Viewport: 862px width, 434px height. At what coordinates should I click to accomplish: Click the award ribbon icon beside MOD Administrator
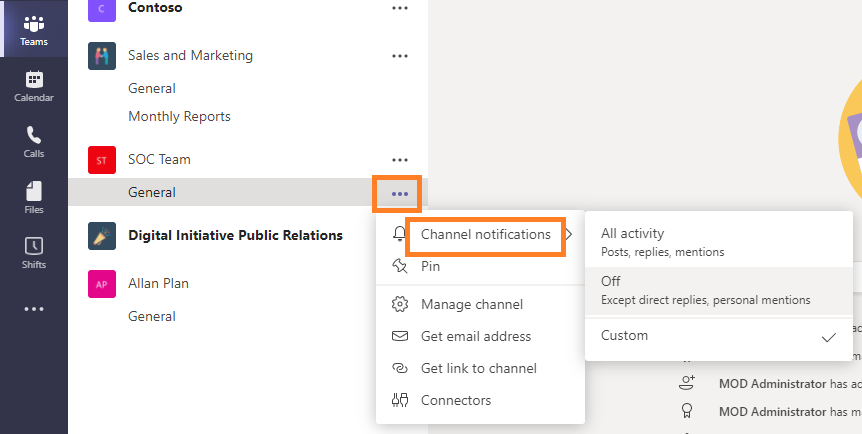click(687, 411)
